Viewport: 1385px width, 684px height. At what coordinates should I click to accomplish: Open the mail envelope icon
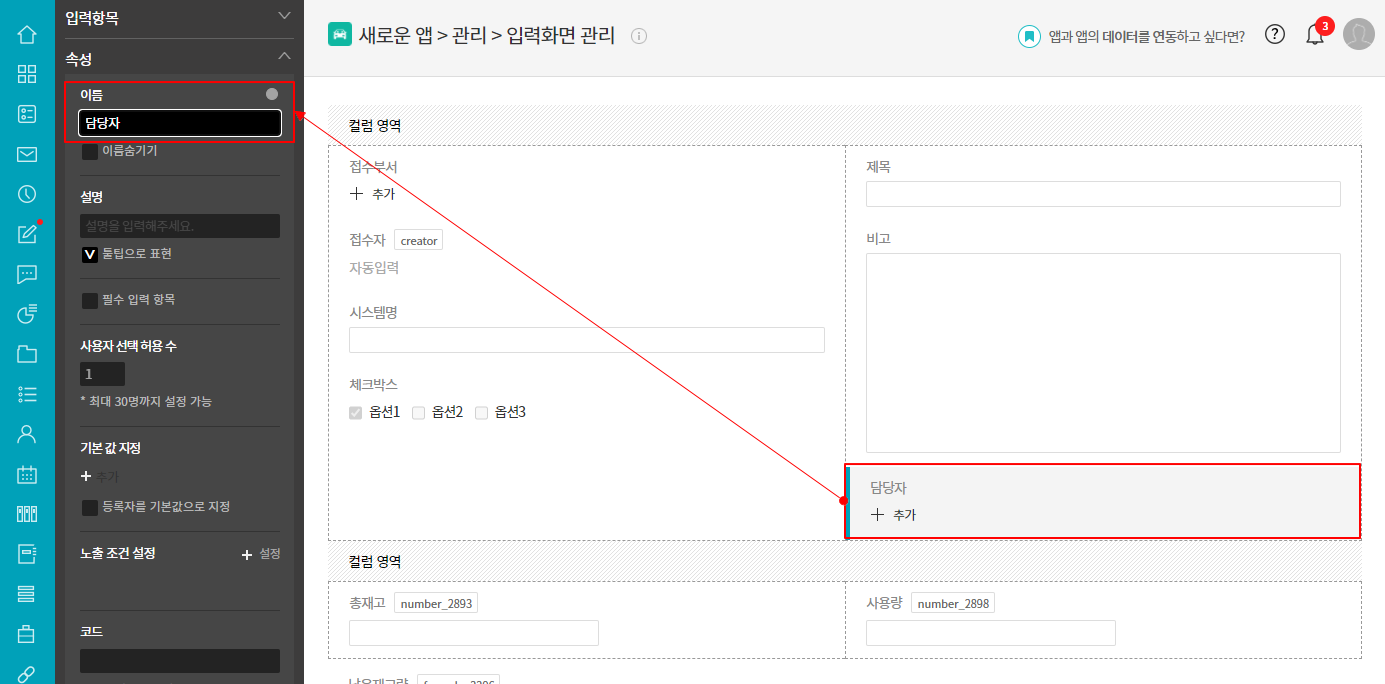(x=27, y=154)
